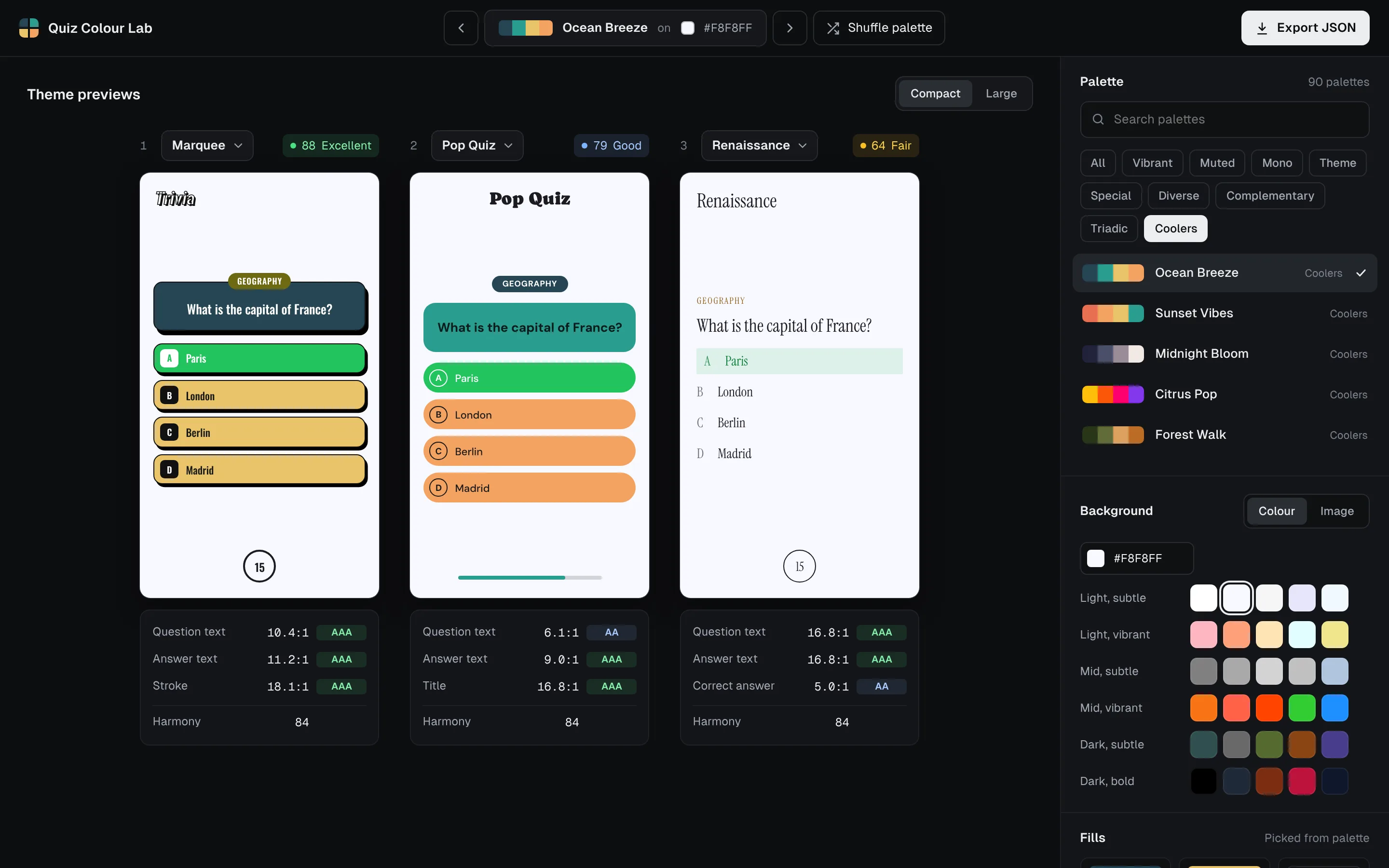Filter palettes by Diverse
This screenshot has height=868, width=1389.
pos(1178,196)
